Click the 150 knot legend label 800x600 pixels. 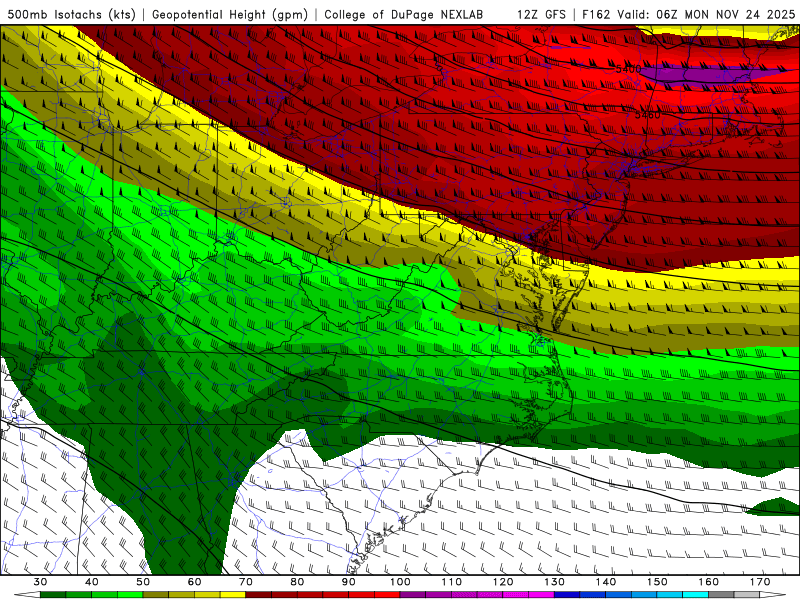point(657,582)
